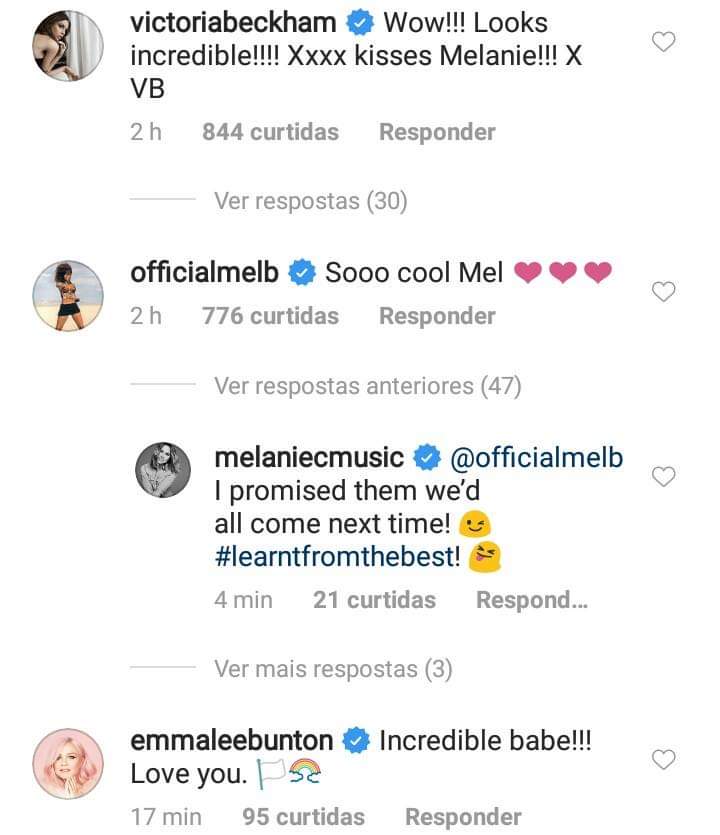View 844 curtidas on victoriabeckham's comment

click(270, 132)
